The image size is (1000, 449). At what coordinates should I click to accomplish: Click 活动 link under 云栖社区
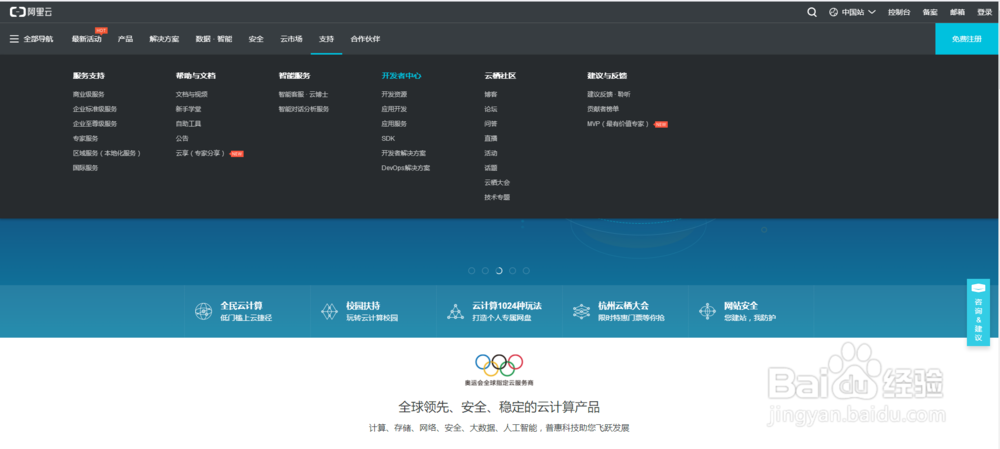(x=491, y=153)
